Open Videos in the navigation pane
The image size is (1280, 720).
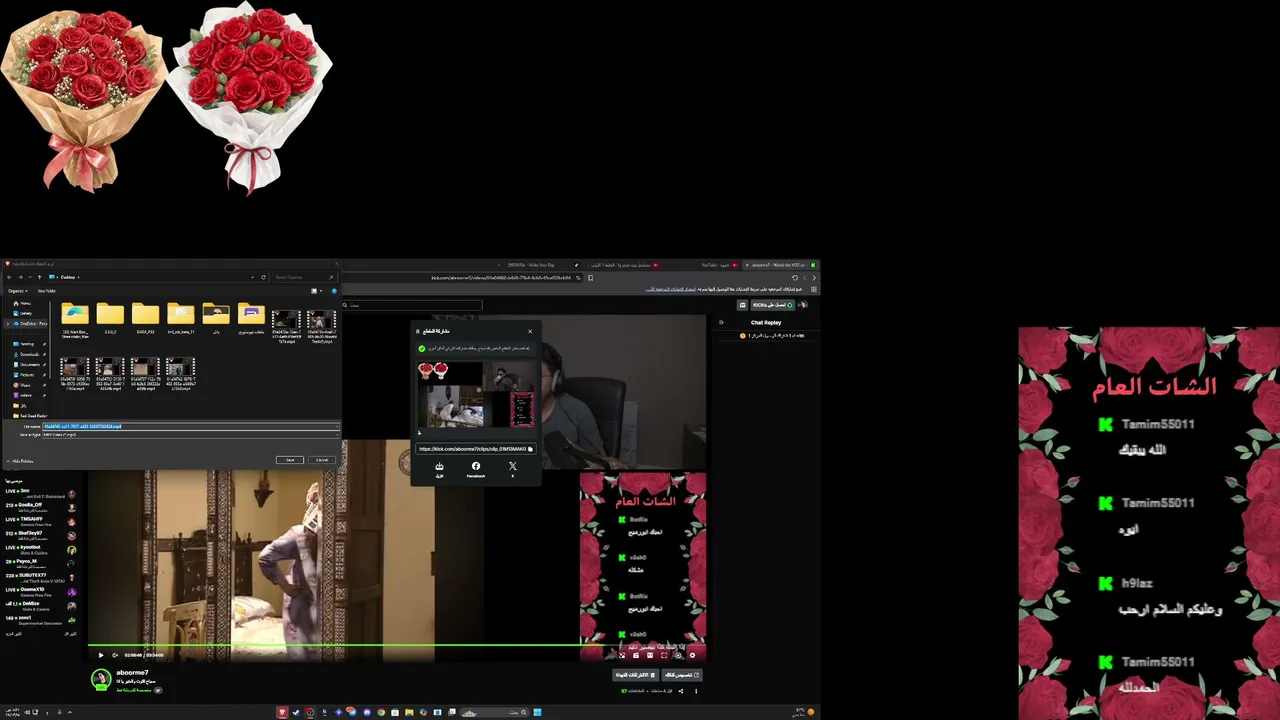click(24, 395)
